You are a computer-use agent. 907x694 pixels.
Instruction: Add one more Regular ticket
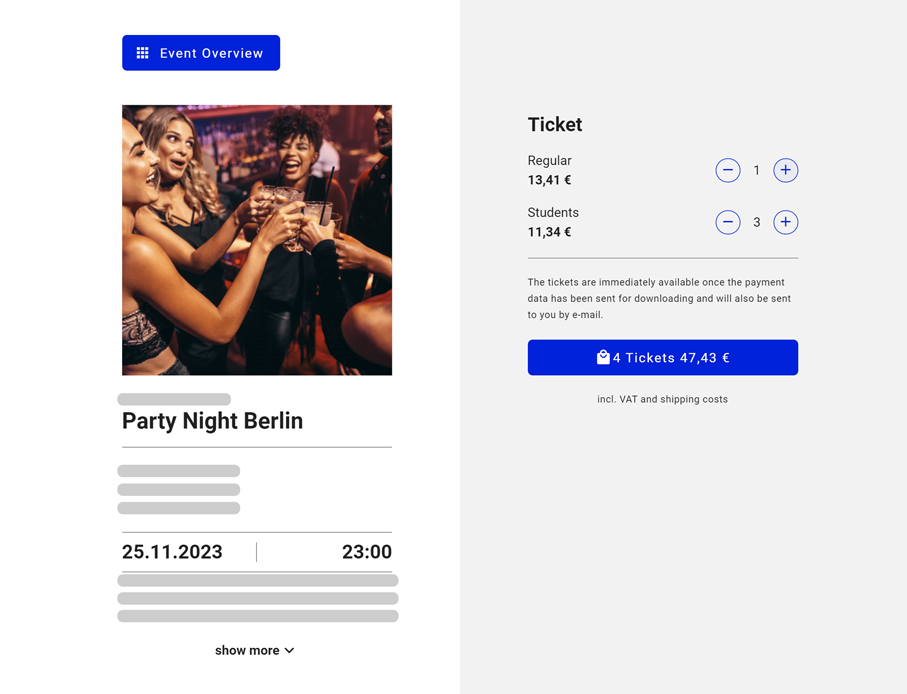click(786, 170)
